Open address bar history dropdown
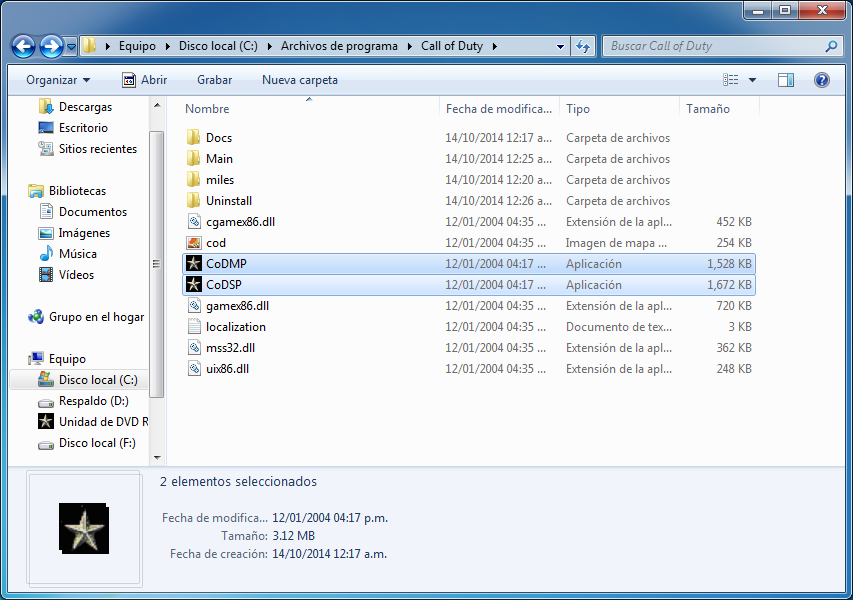853x600 pixels. point(560,47)
